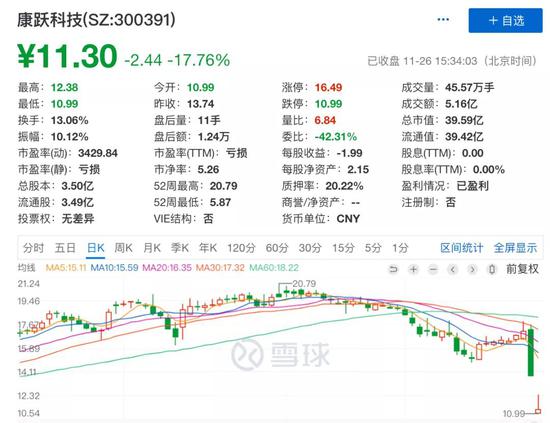Click the 20.79 high marker on the chart
Viewport: 550px width, 423px height.
pos(304,283)
